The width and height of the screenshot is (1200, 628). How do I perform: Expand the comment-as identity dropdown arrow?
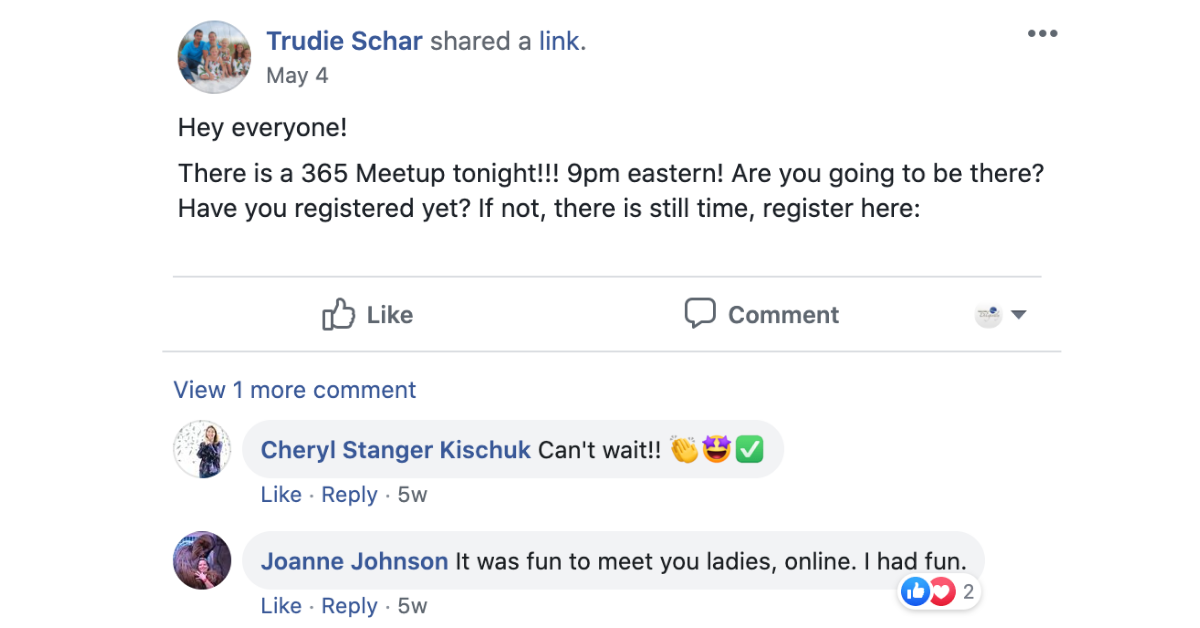1019,315
